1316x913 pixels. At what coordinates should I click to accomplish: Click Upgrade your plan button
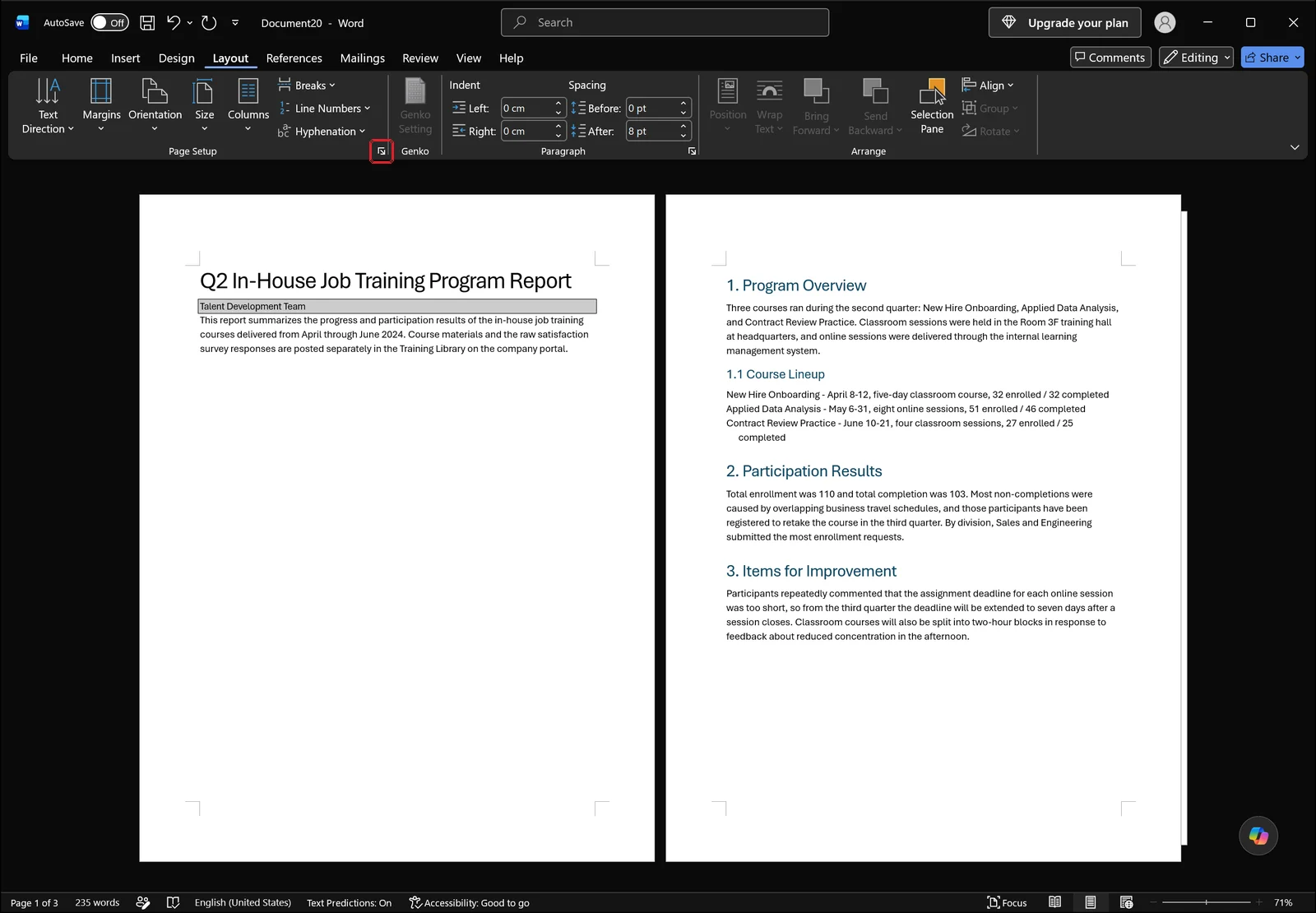[x=1064, y=23]
